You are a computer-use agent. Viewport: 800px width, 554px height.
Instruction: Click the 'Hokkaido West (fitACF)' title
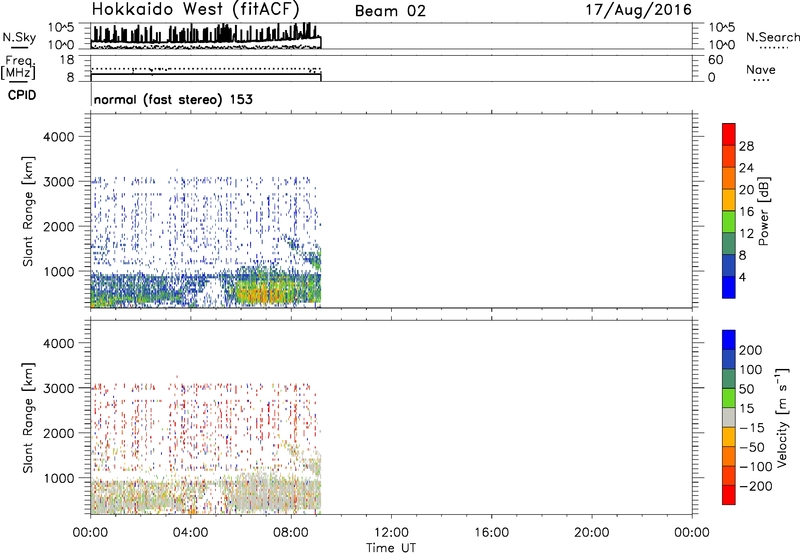pyautogui.click(x=195, y=9)
